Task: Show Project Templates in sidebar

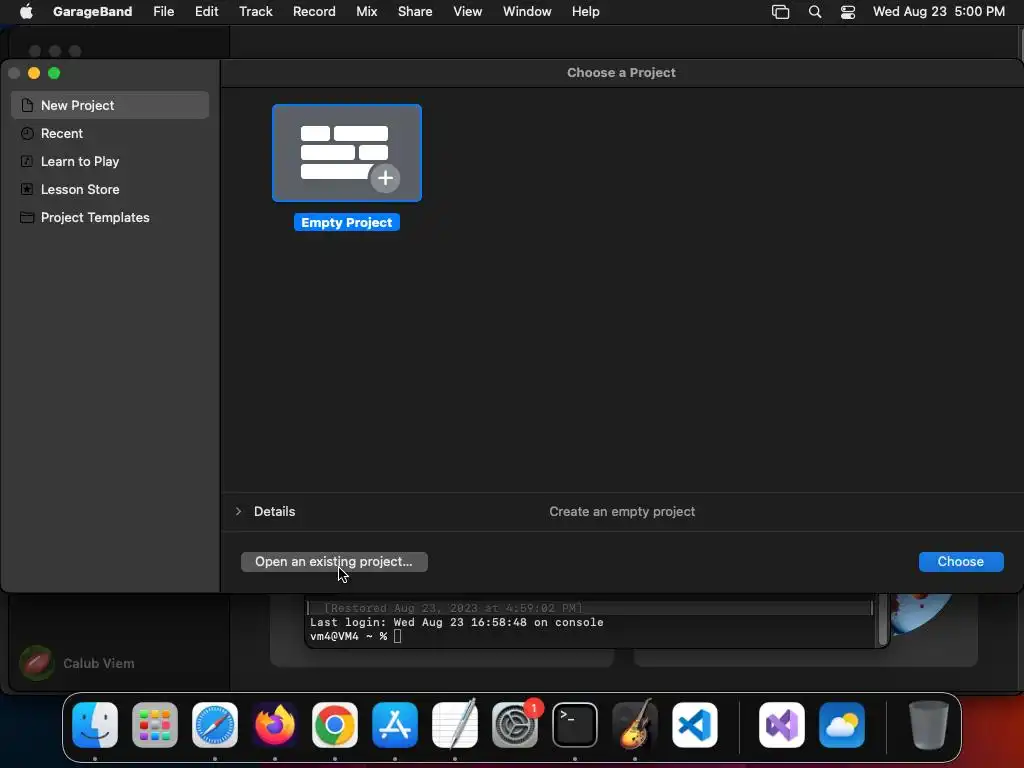Action: point(110,217)
